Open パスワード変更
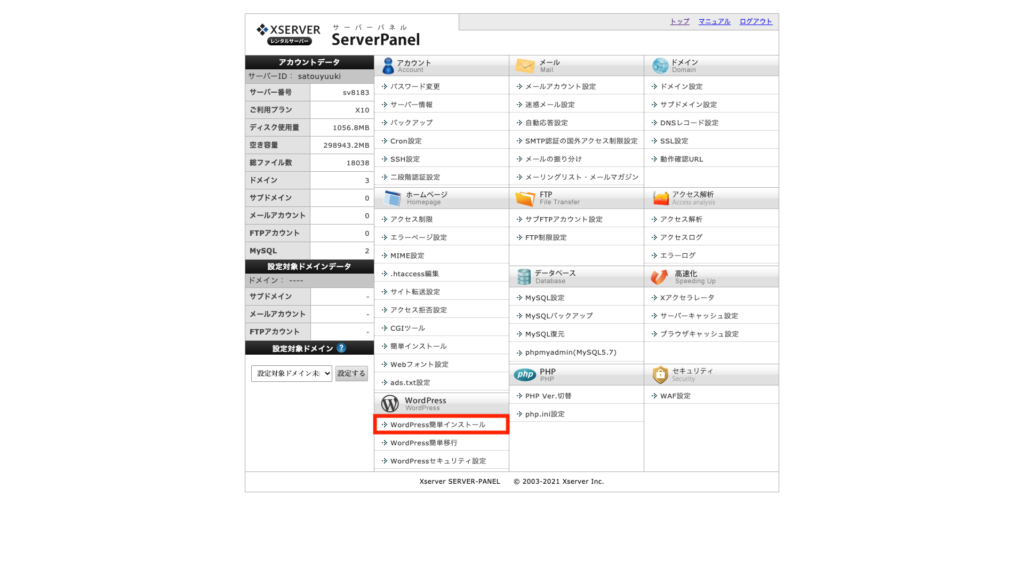The width and height of the screenshot is (1024, 576). click(x=415, y=86)
